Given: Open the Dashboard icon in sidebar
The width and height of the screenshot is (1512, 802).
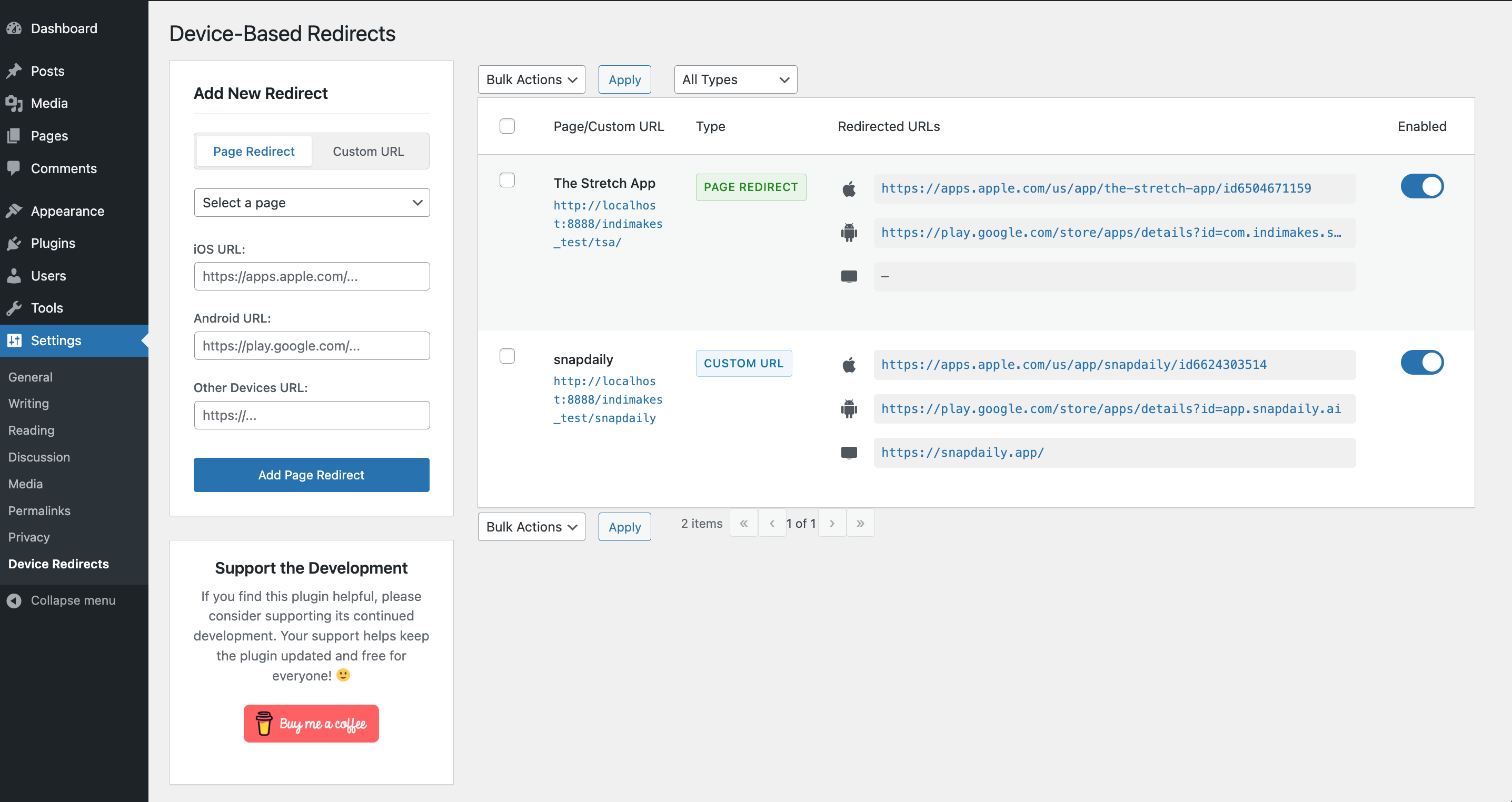Looking at the screenshot, I should (x=14, y=28).
